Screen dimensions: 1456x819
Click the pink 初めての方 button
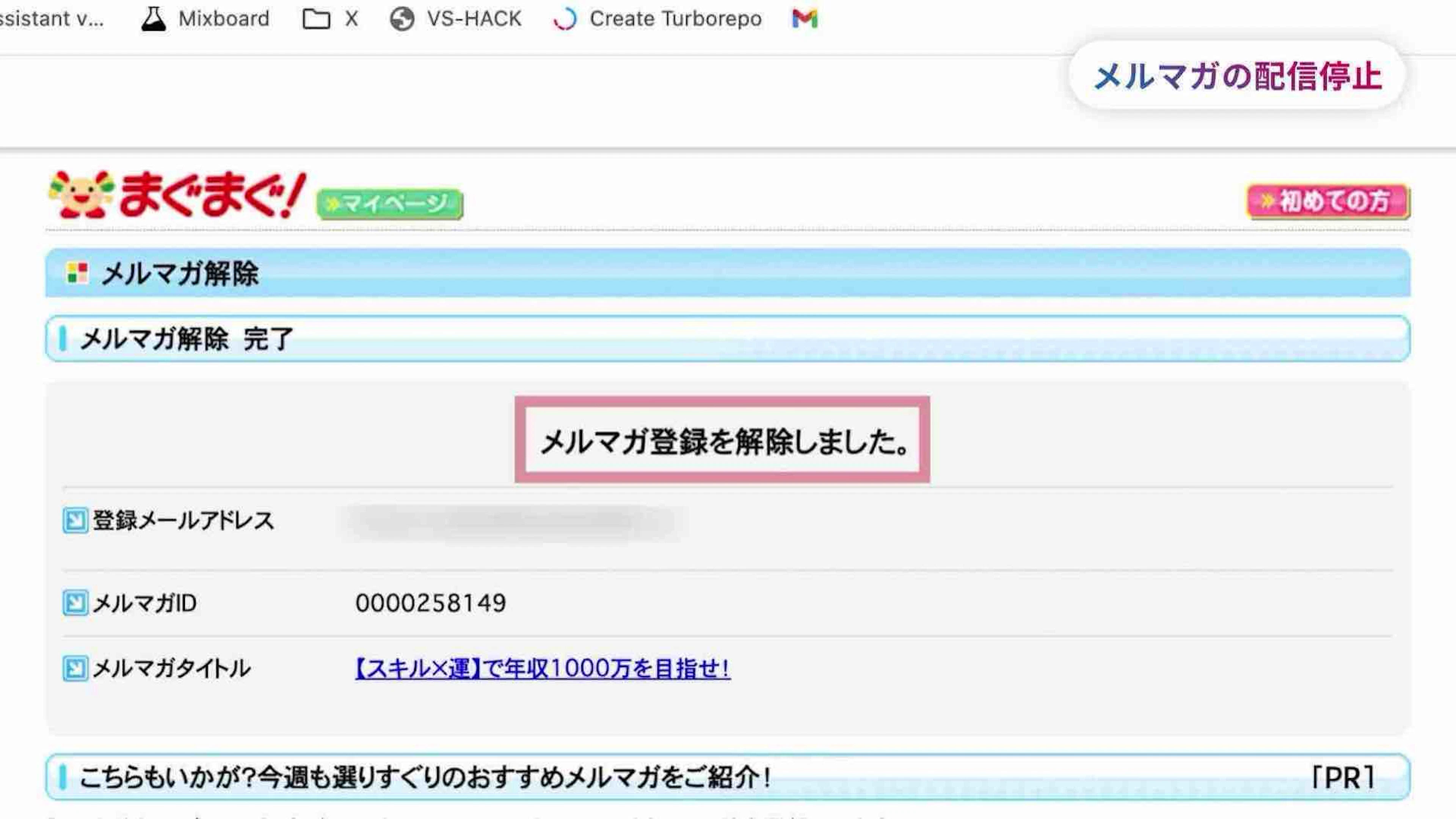1328,201
